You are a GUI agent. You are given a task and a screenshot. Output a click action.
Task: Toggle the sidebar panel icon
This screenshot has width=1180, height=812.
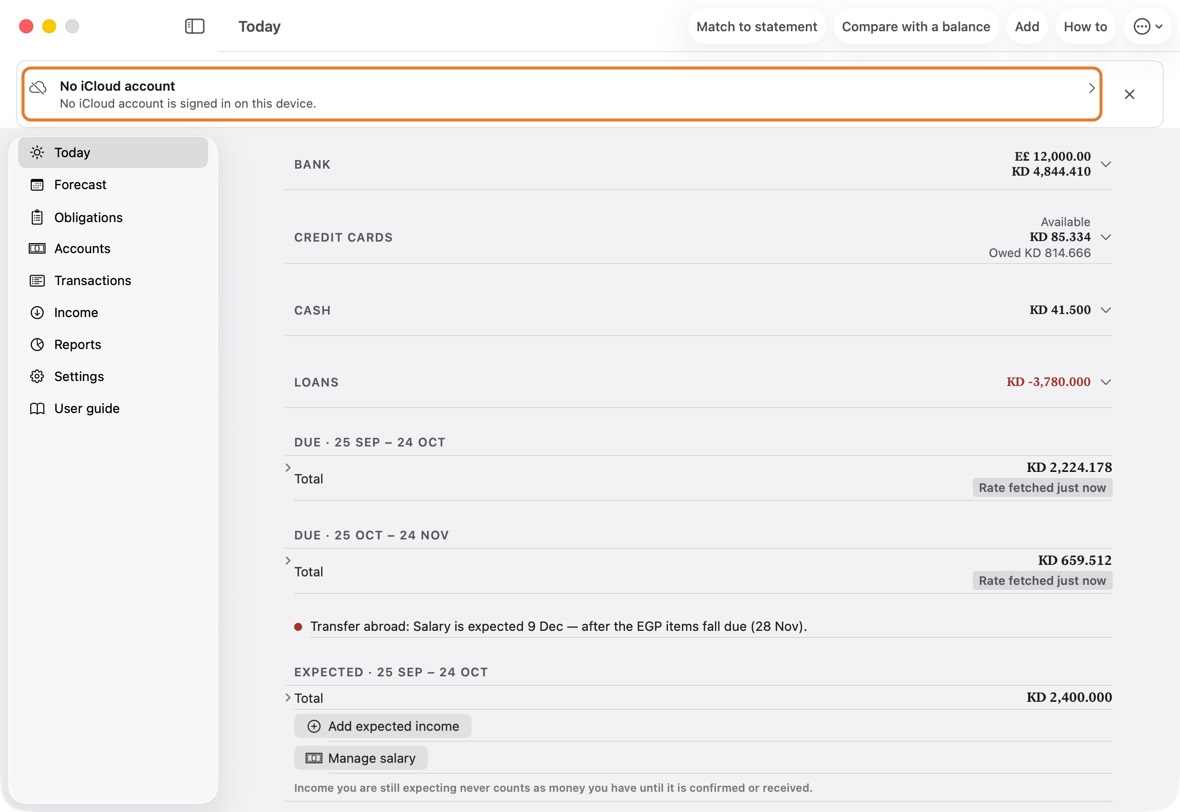coord(194,26)
